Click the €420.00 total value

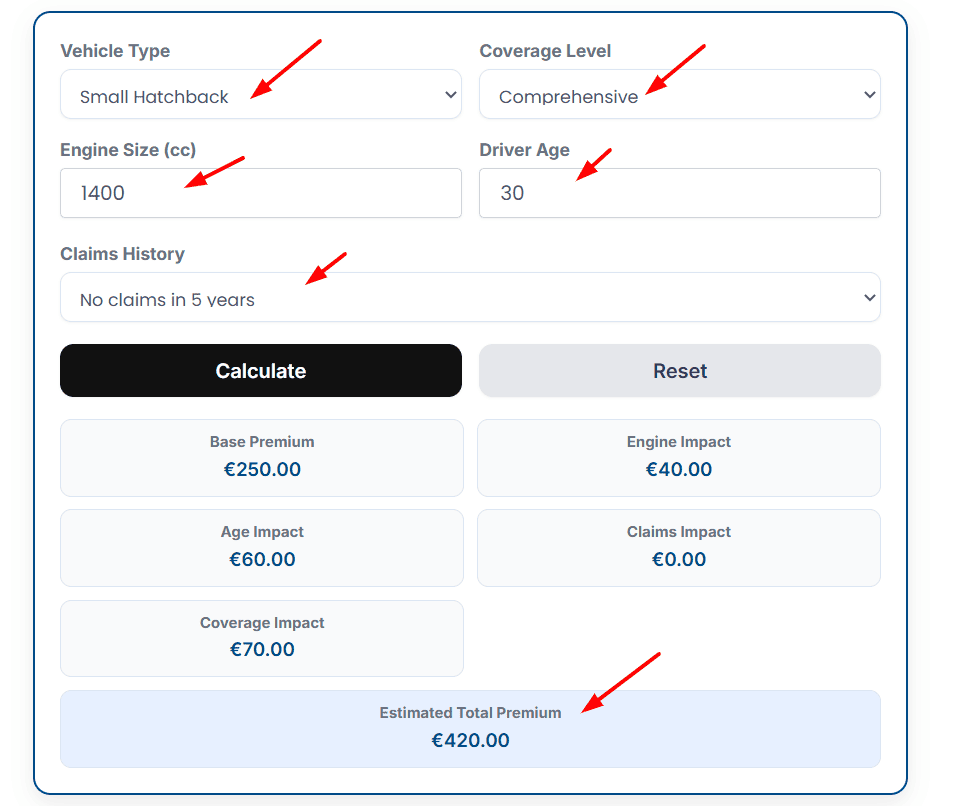(x=470, y=740)
